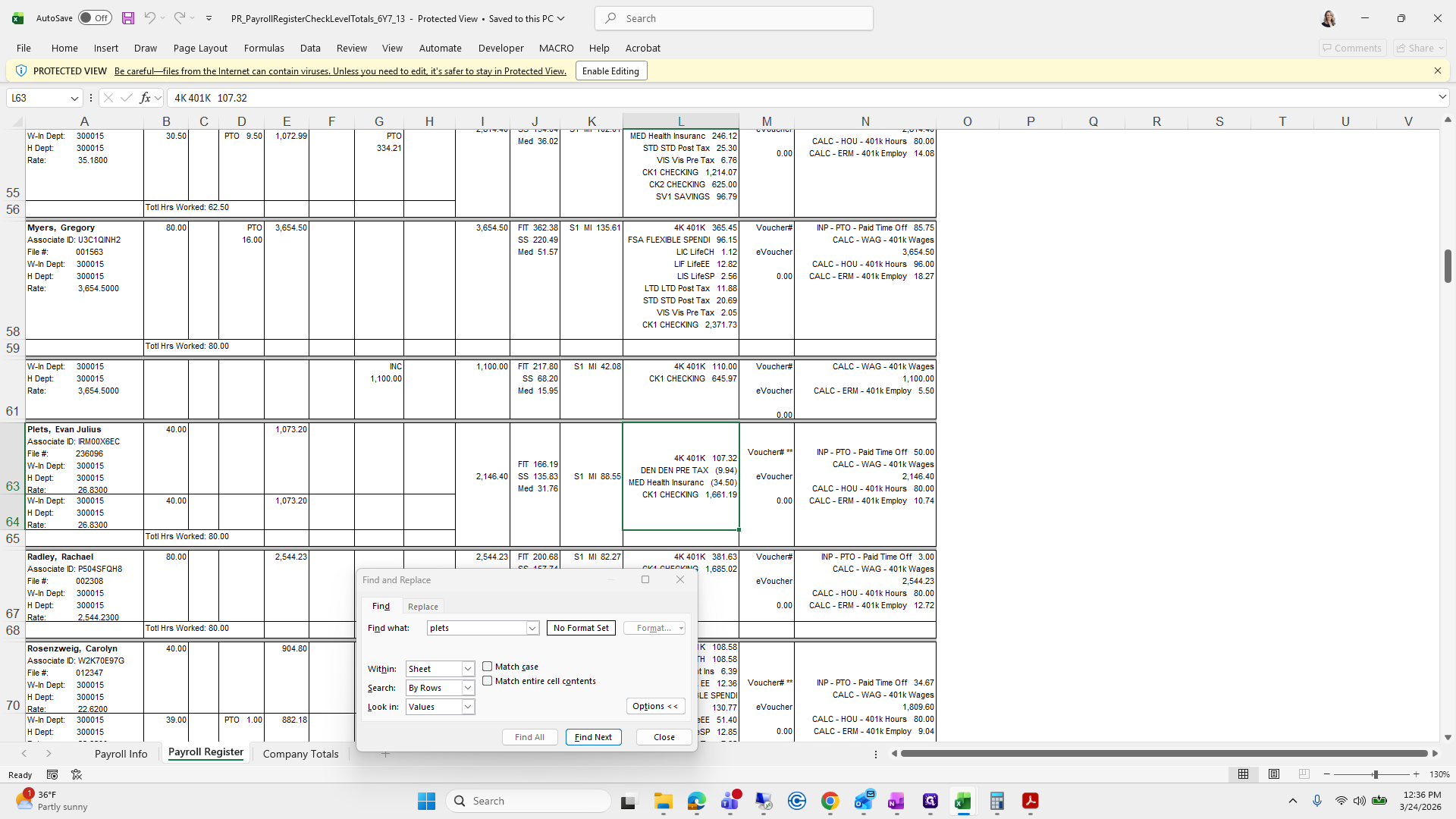Viewport: 1456px width, 819px height.
Task: Switch to the Company Totals sheet tab
Action: point(300,754)
